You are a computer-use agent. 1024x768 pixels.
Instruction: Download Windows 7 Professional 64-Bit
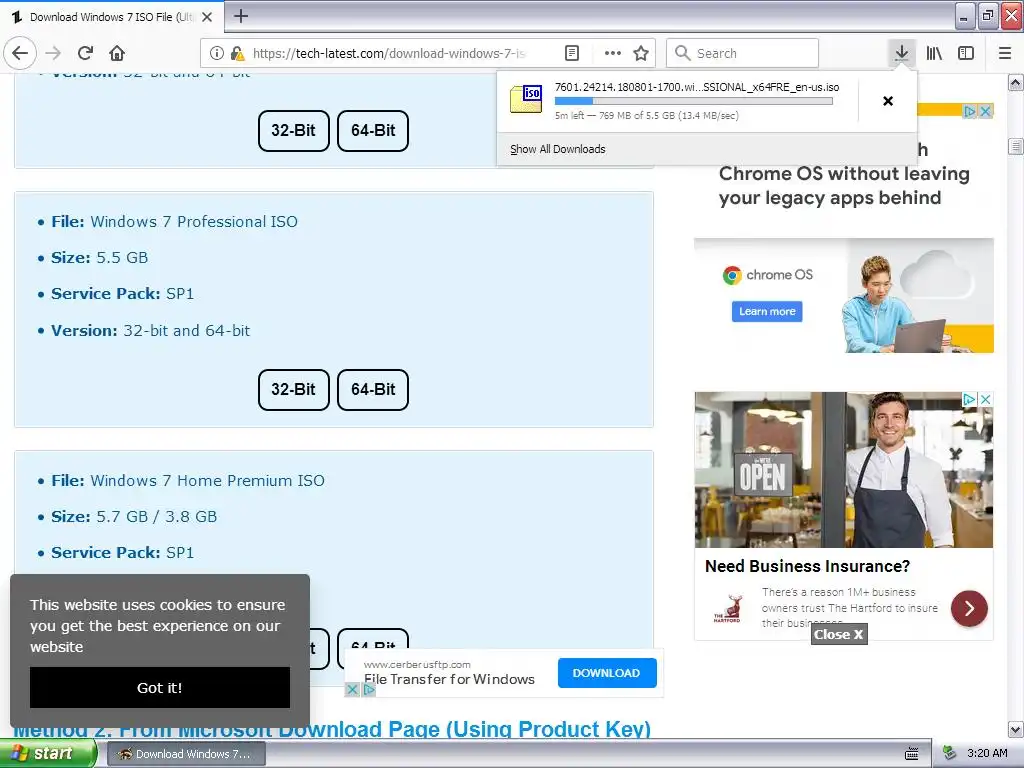373,389
